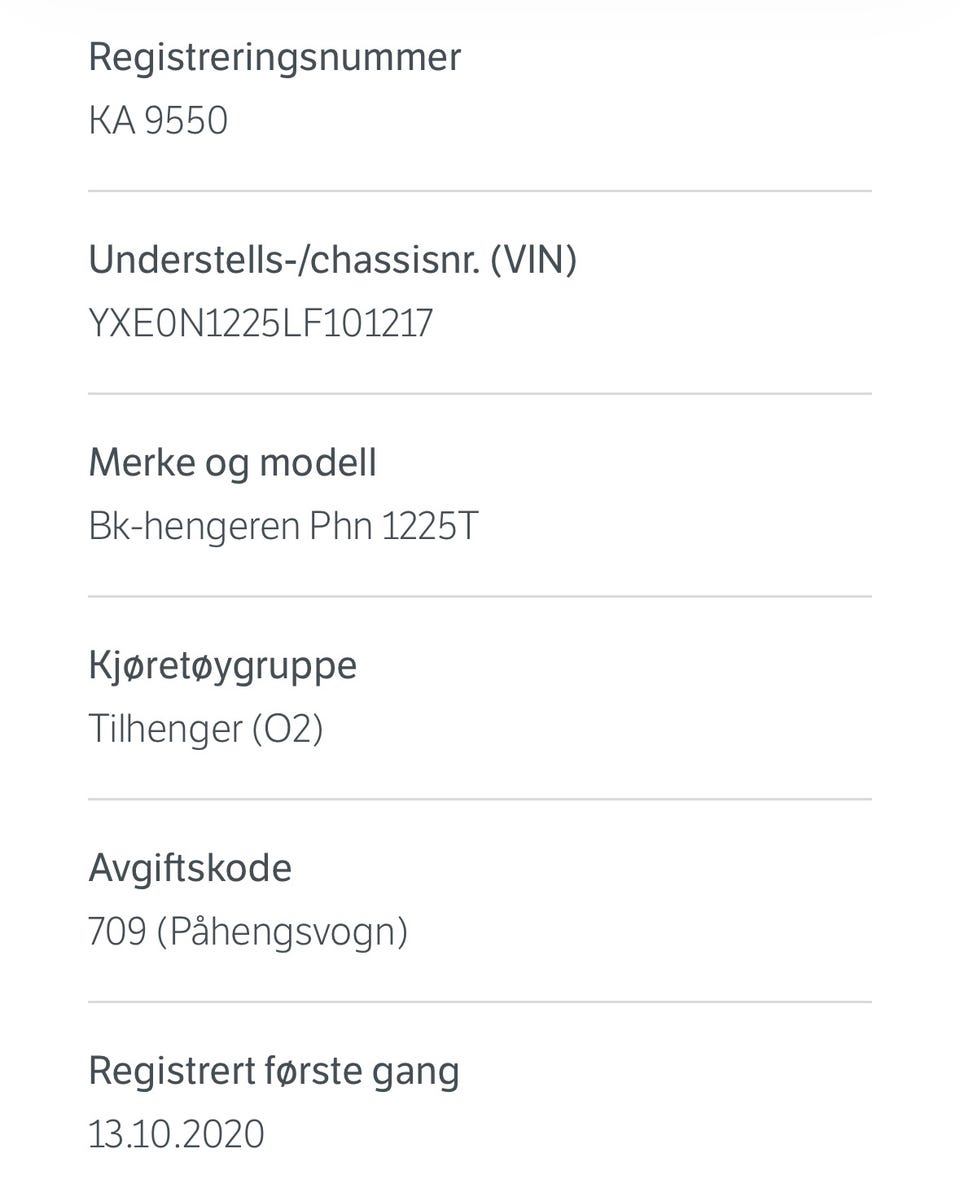Screen dimensions: 960x1197
Task: Click the divider below Tilhenger (O2)
Action: click(480, 799)
